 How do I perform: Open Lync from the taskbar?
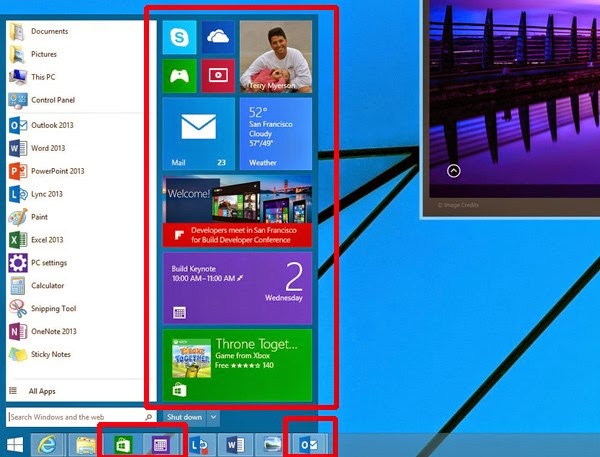[x=198, y=445]
